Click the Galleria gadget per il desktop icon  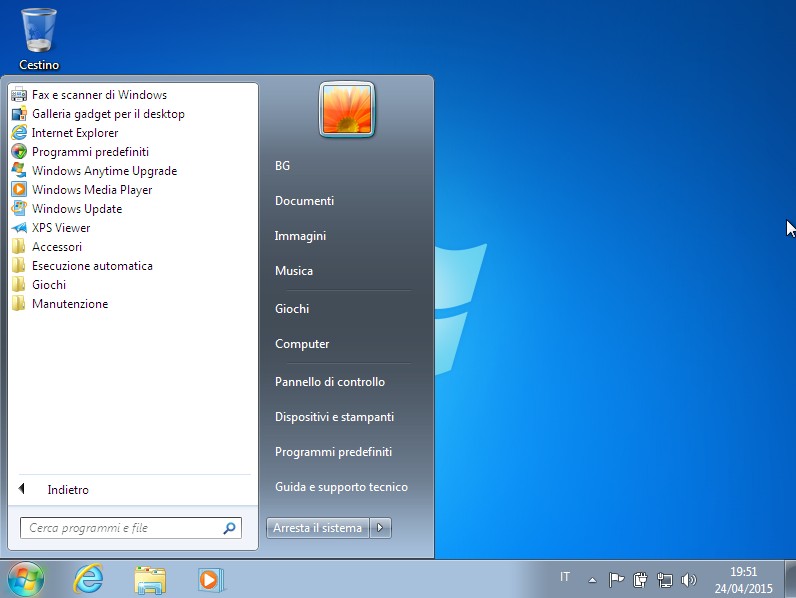pyautogui.click(x=19, y=114)
